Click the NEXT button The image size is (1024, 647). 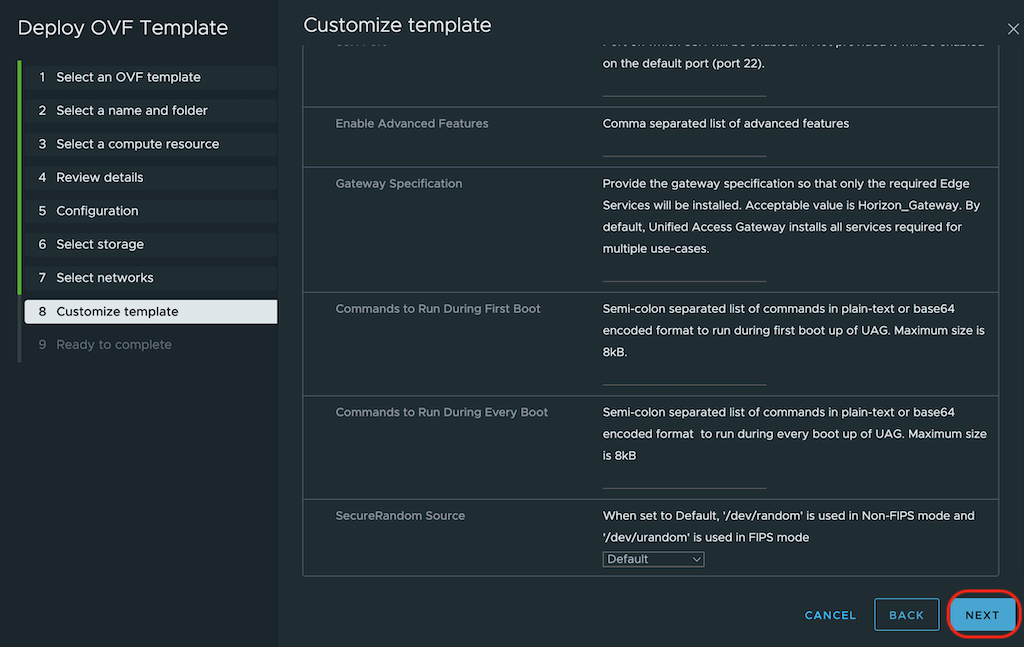(x=982, y=615)
